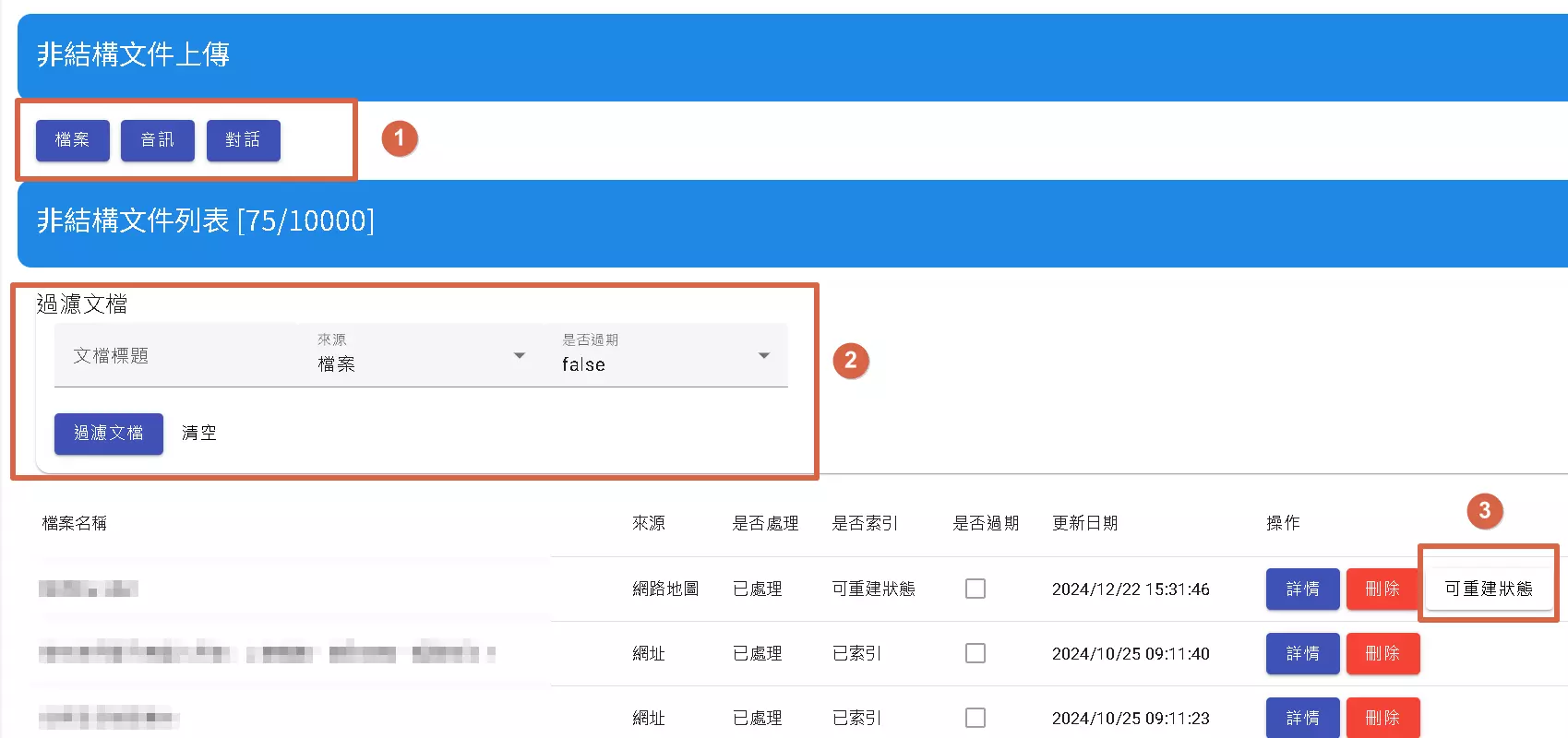
Task: Open 詳情 for the 09:11:23 document
Action: point(1302,718)
